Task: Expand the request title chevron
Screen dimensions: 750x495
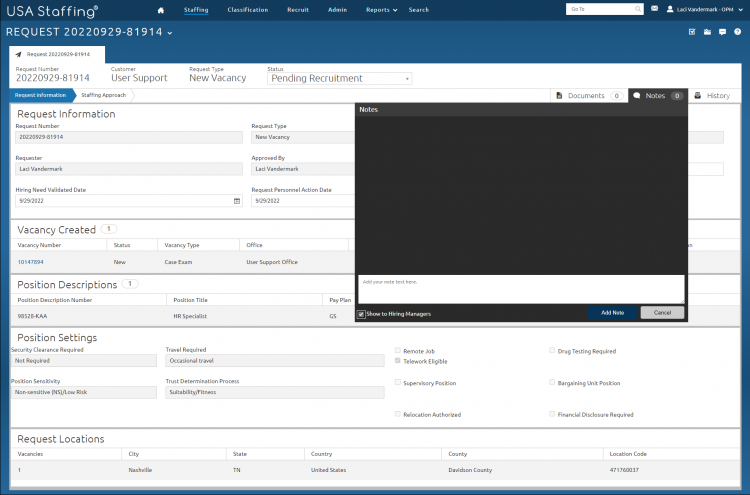Action: point(170,33)
